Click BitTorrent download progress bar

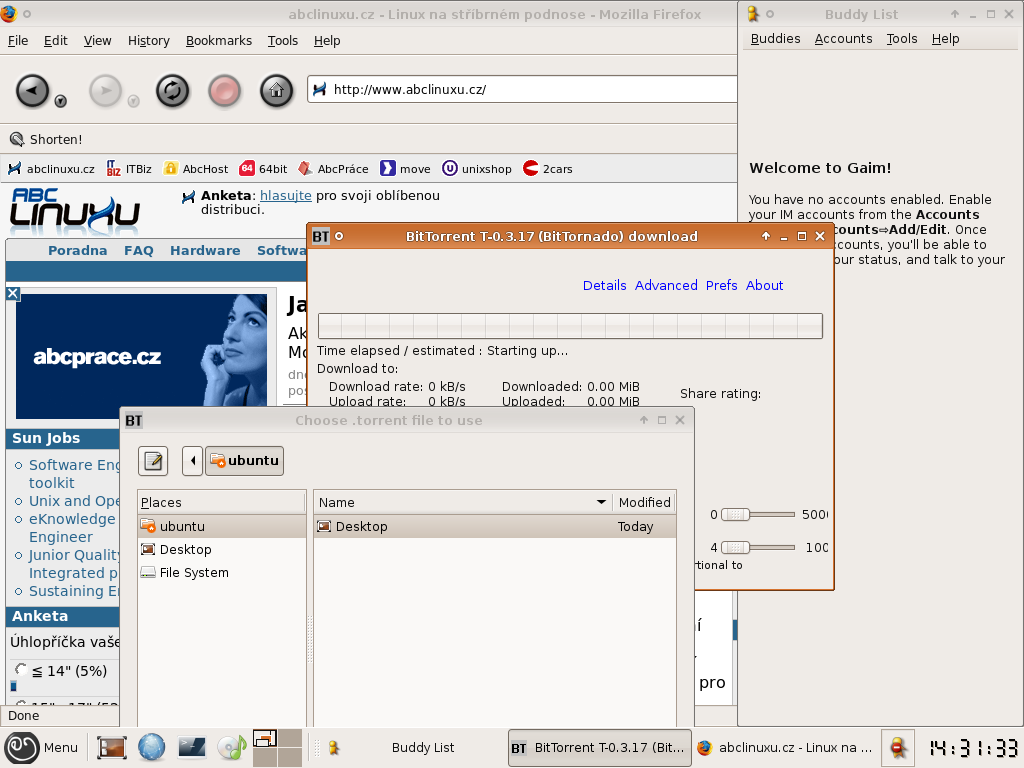coord(570,326)
